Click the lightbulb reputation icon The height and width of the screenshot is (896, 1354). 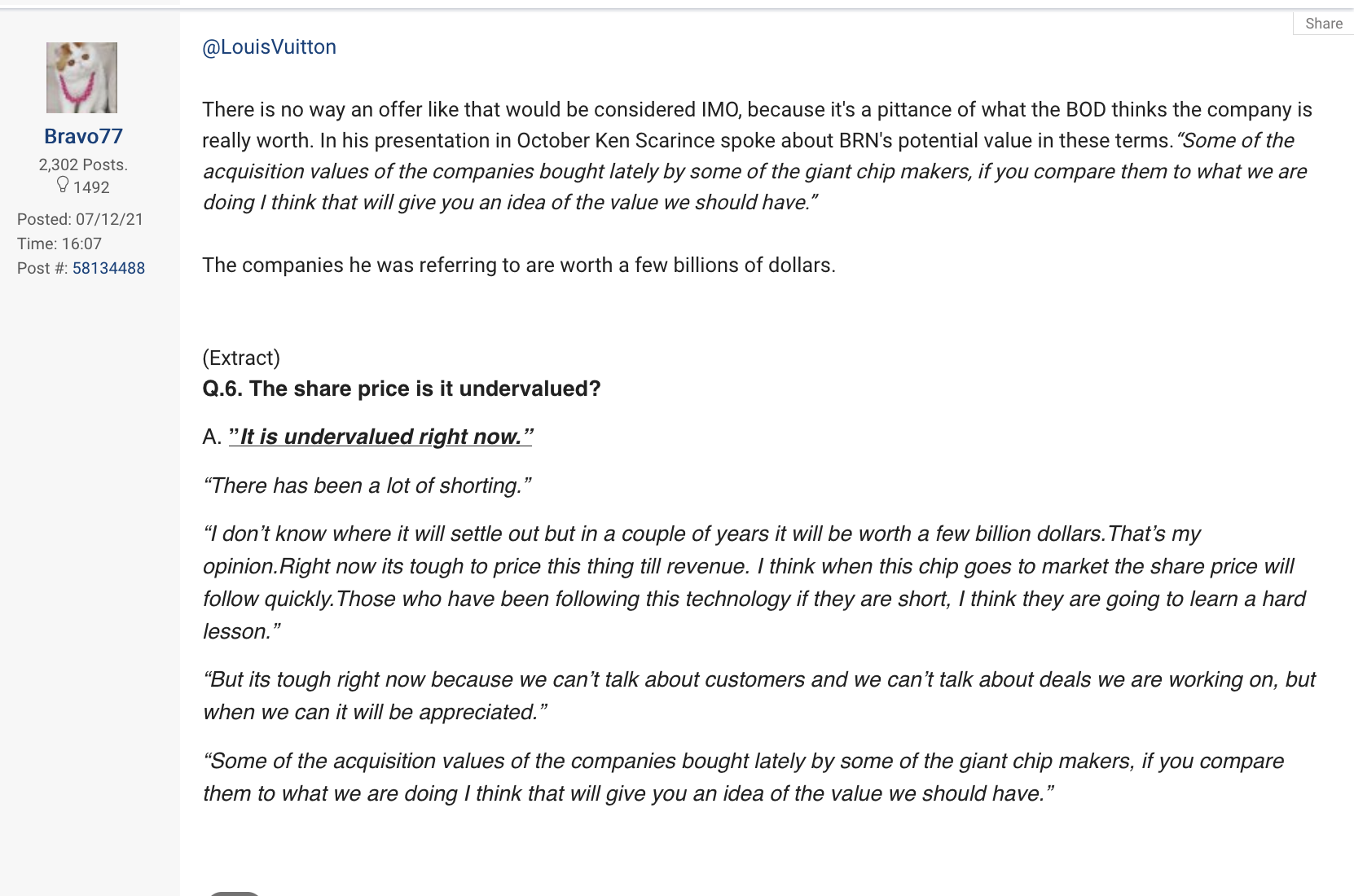tap(63, 186)
